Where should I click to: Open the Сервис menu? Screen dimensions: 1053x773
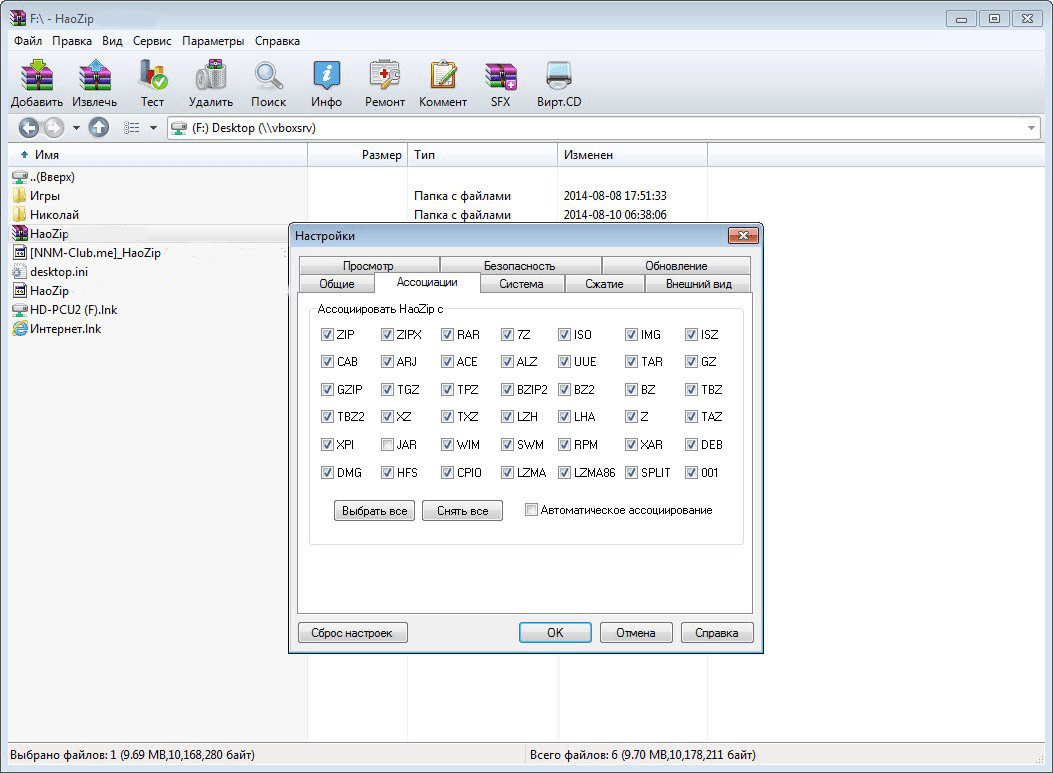152,41
